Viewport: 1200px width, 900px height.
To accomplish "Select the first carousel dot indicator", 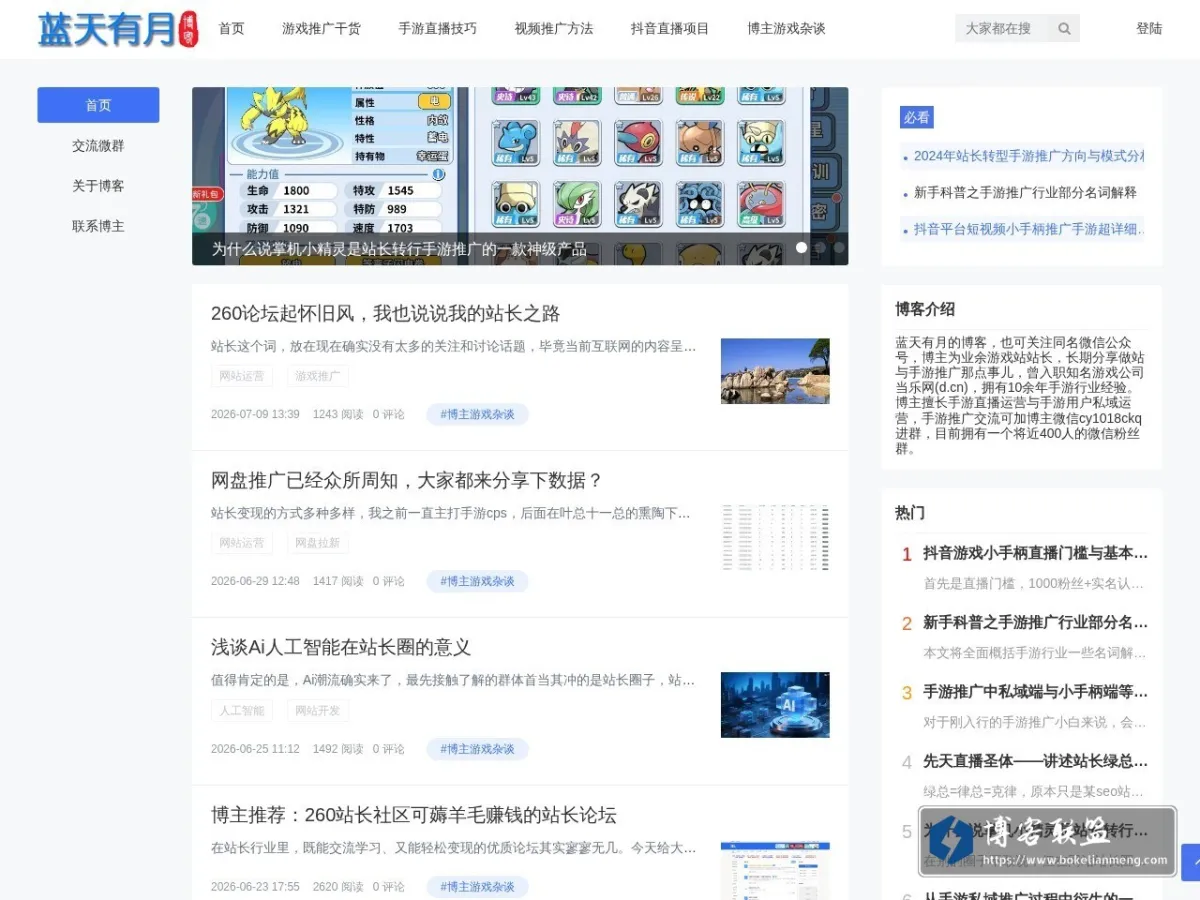I will pyautogui.click(x=801, y=247).
